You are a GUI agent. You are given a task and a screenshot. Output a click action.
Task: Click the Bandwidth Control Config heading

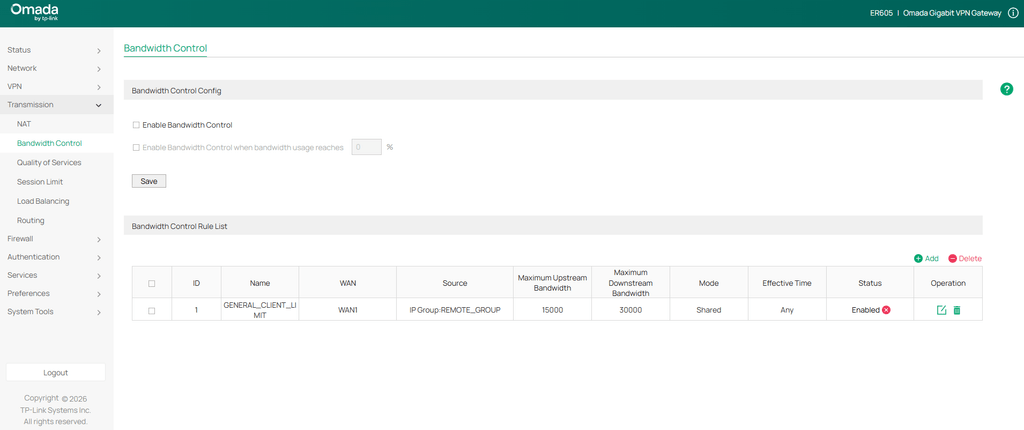coord(176,91)
